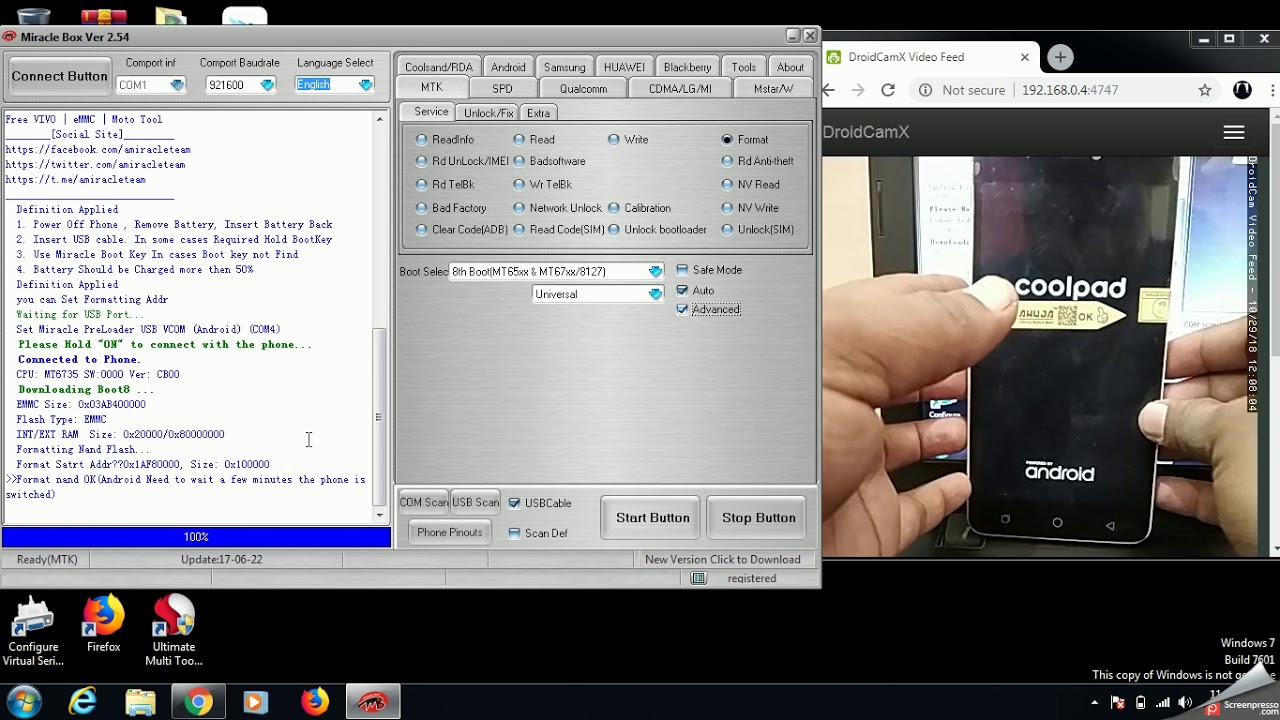Switch to Miracle Box taskbar icon

(373, 702)
